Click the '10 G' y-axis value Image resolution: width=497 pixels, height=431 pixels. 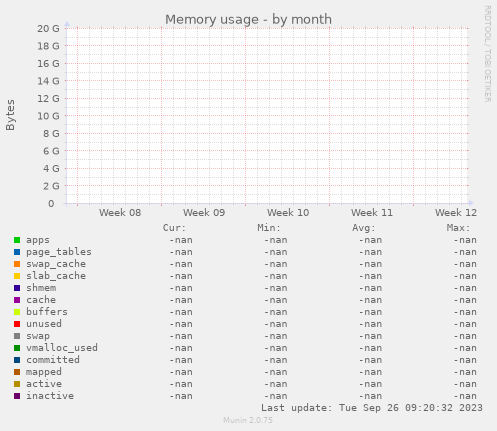48,116
